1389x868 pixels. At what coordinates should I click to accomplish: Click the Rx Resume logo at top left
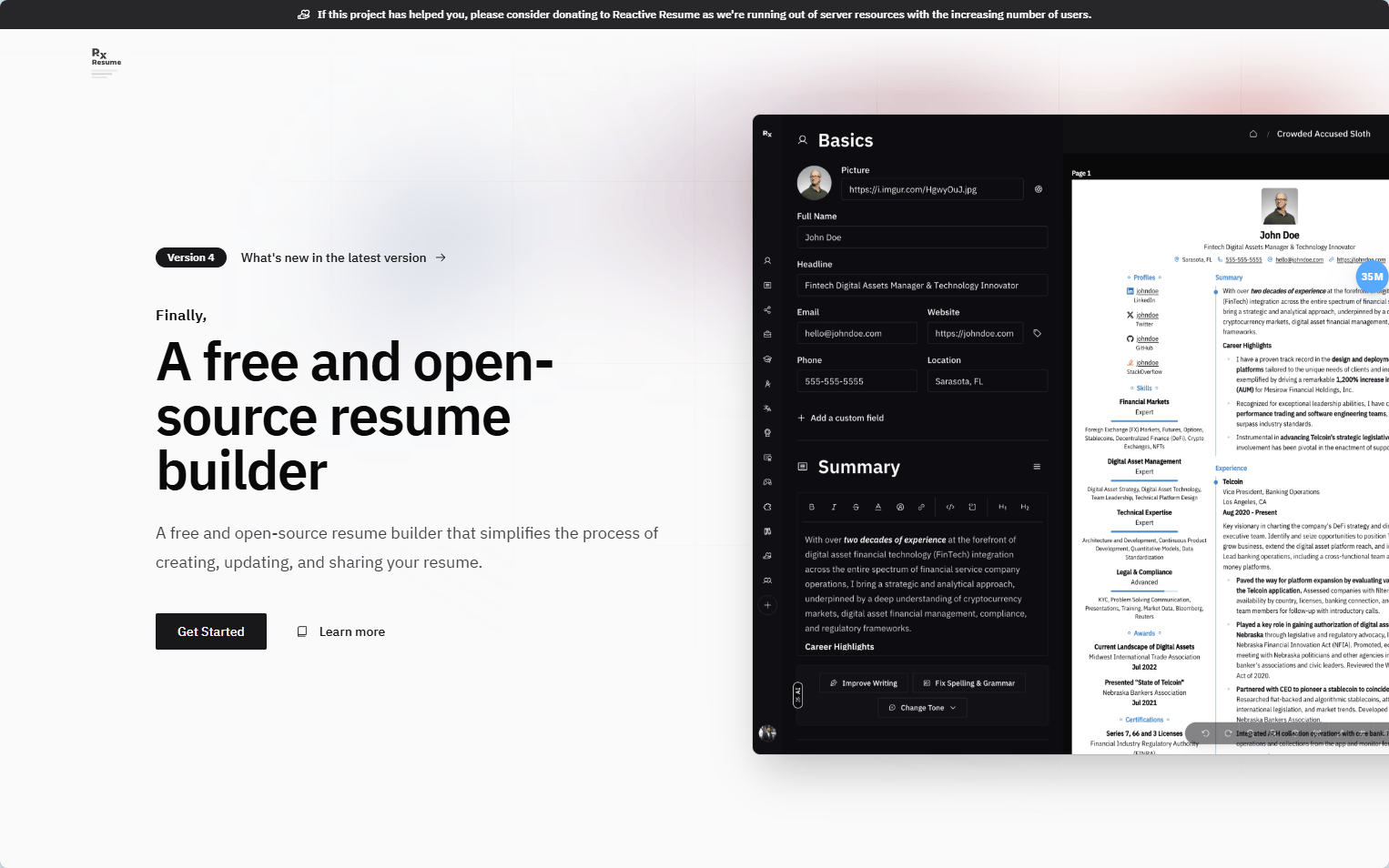pos(106,62)
